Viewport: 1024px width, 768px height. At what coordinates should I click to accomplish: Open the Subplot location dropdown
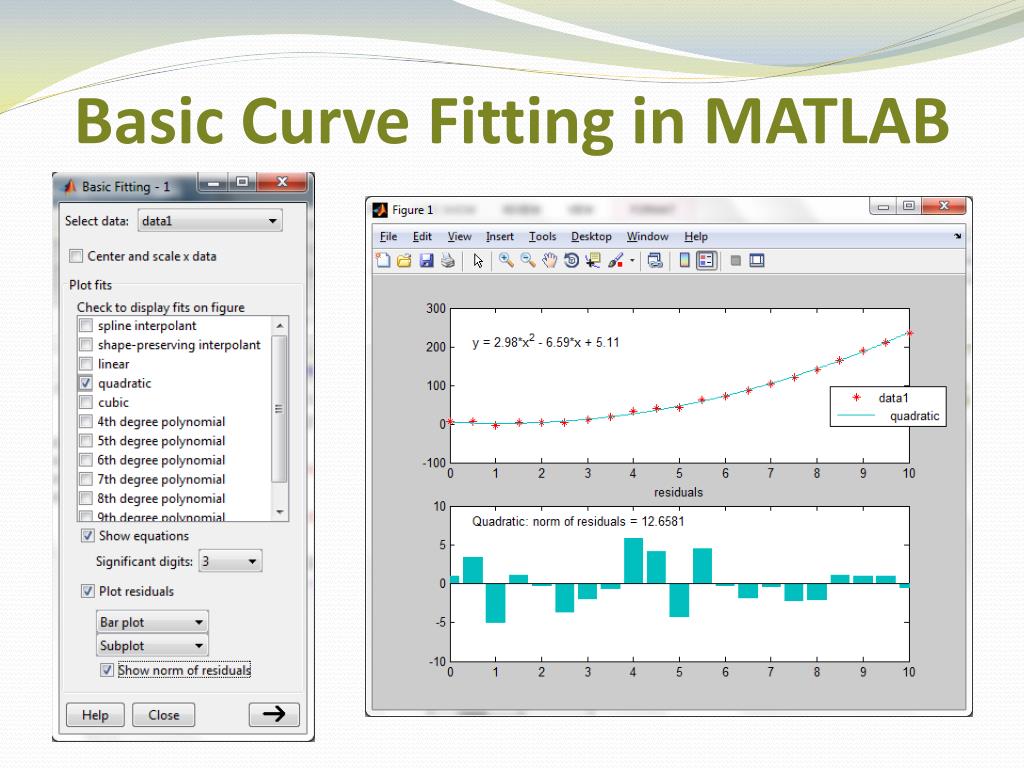(152, 646)
